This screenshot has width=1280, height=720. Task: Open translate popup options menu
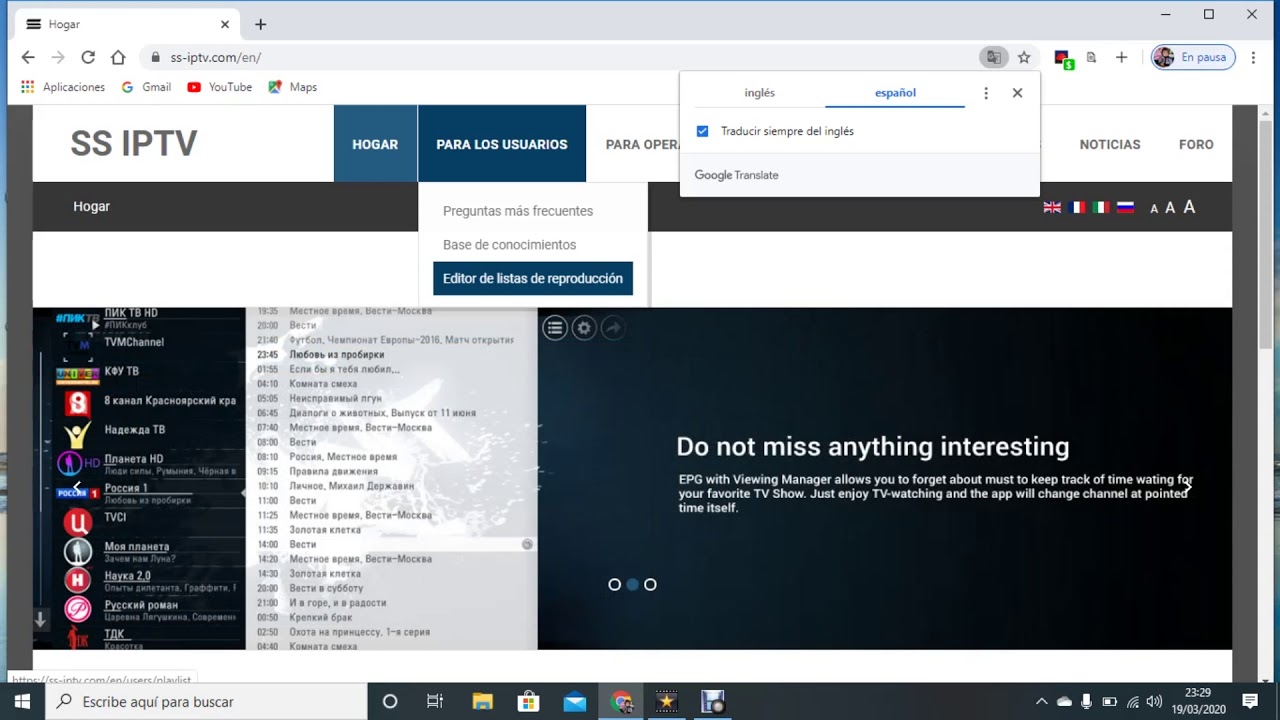[986, 93]
